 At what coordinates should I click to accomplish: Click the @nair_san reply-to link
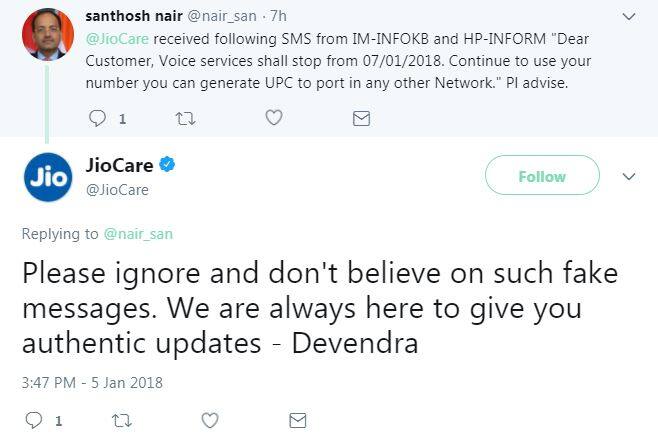coord(137,234)
